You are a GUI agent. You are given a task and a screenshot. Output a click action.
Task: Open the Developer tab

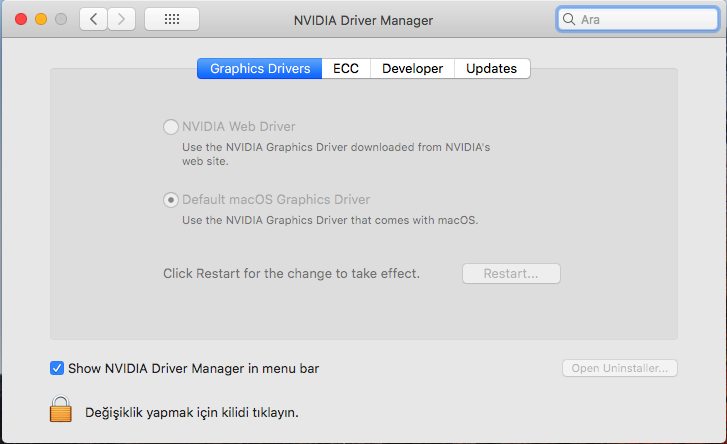coord(412,69)
